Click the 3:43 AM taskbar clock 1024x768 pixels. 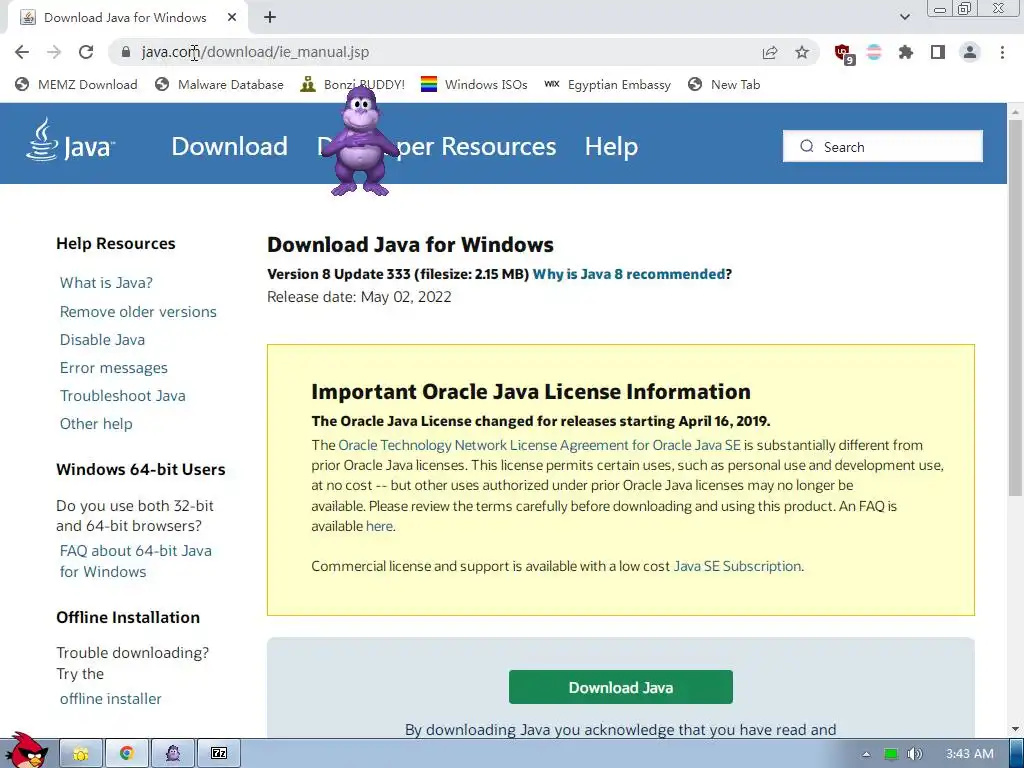point(970,754)
